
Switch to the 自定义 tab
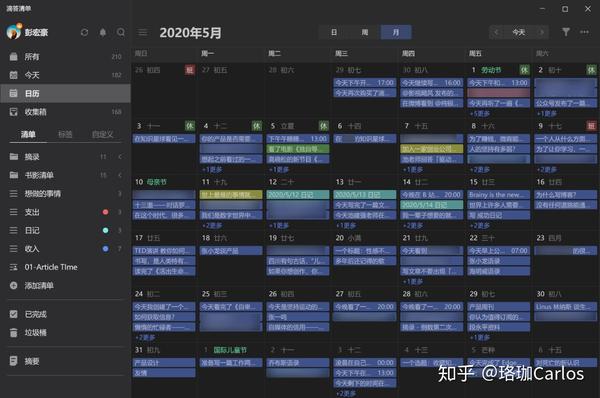[x=103, y=134]
